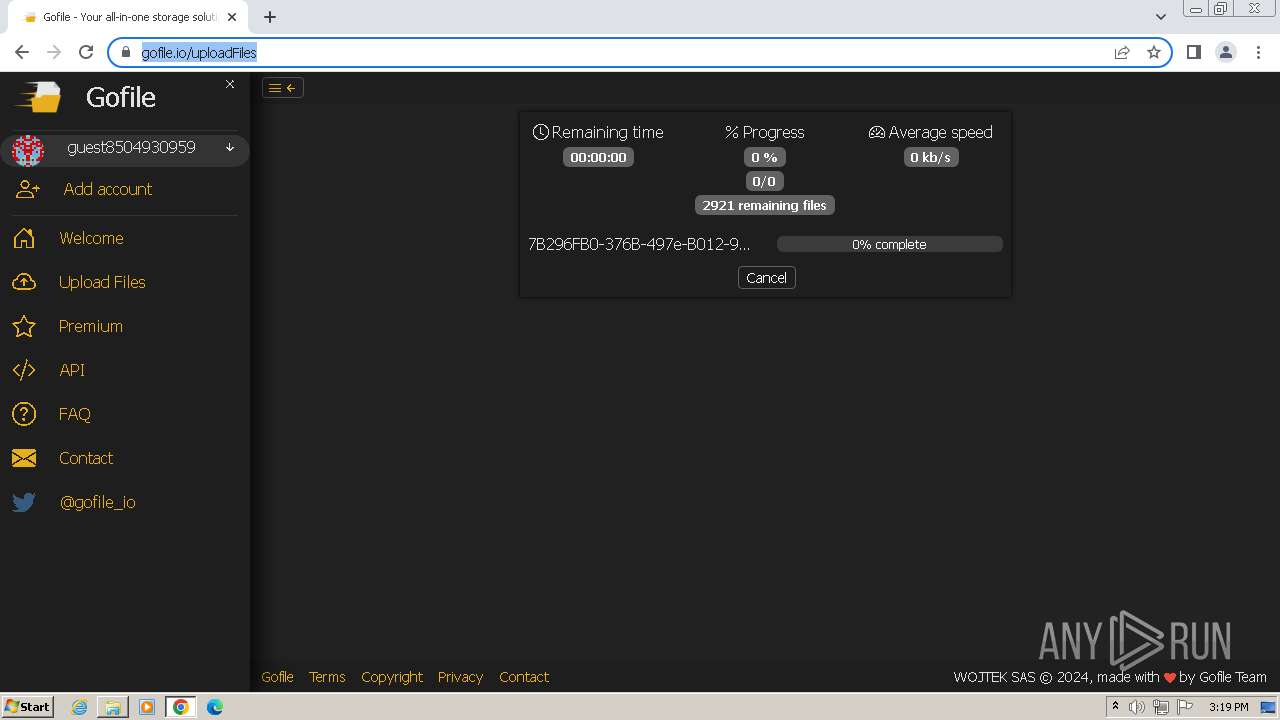Open File Explorer from the taskbar
This screenshot has height=720, width=1280.
pyautogui.click(x=113, y=707)
